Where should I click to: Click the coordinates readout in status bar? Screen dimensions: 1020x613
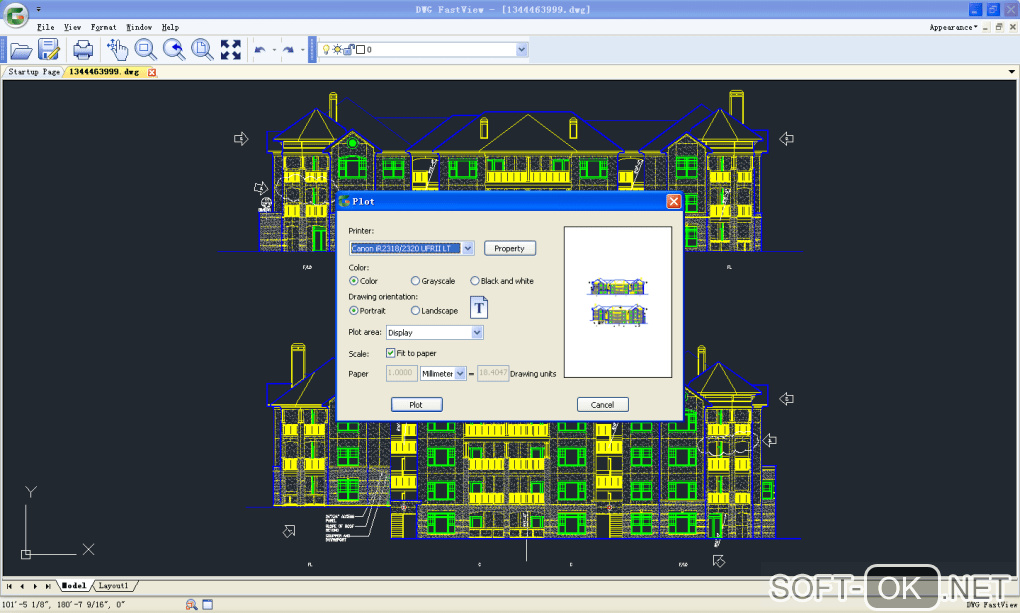(x=64, y=605)
